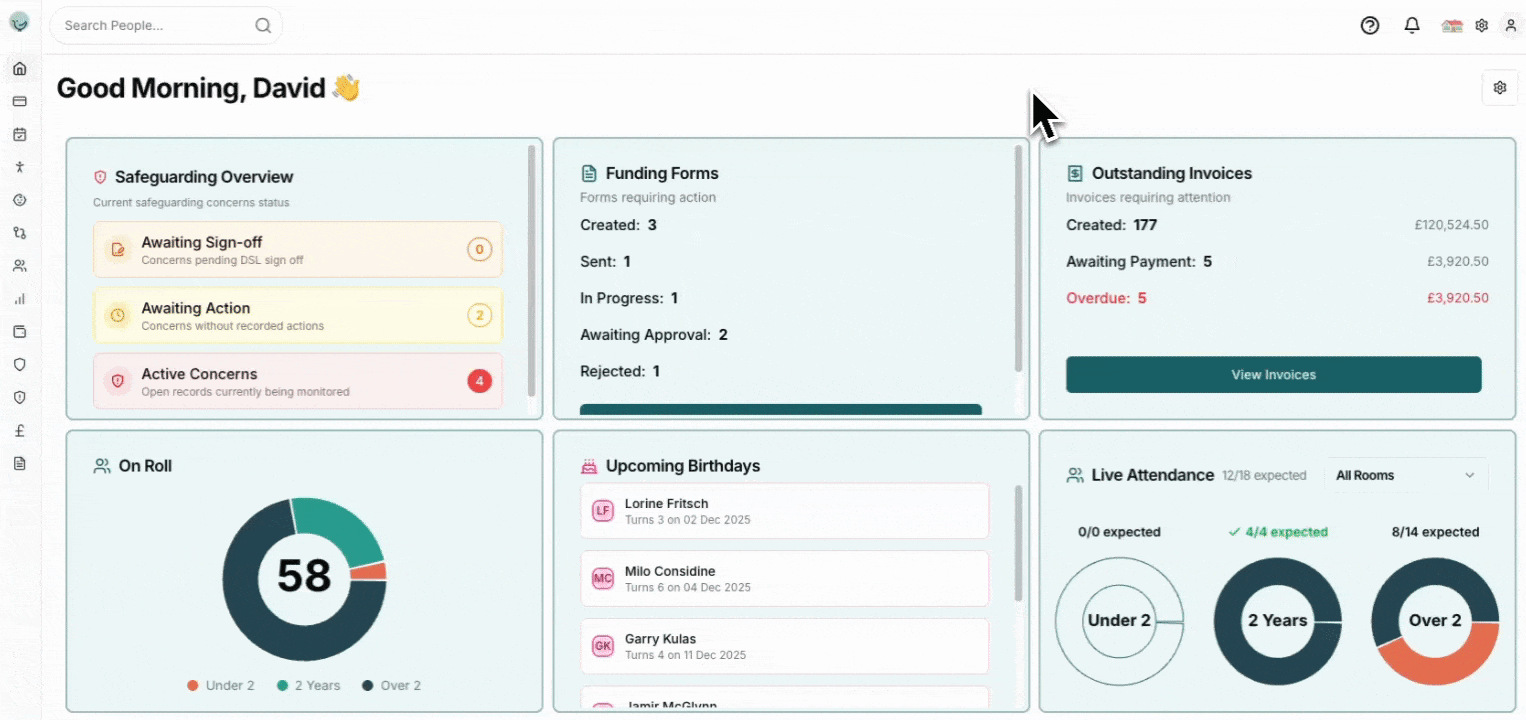Screen dimensions: 1526x720
Task: Focus the Search People field
Action: coord(166,26)
